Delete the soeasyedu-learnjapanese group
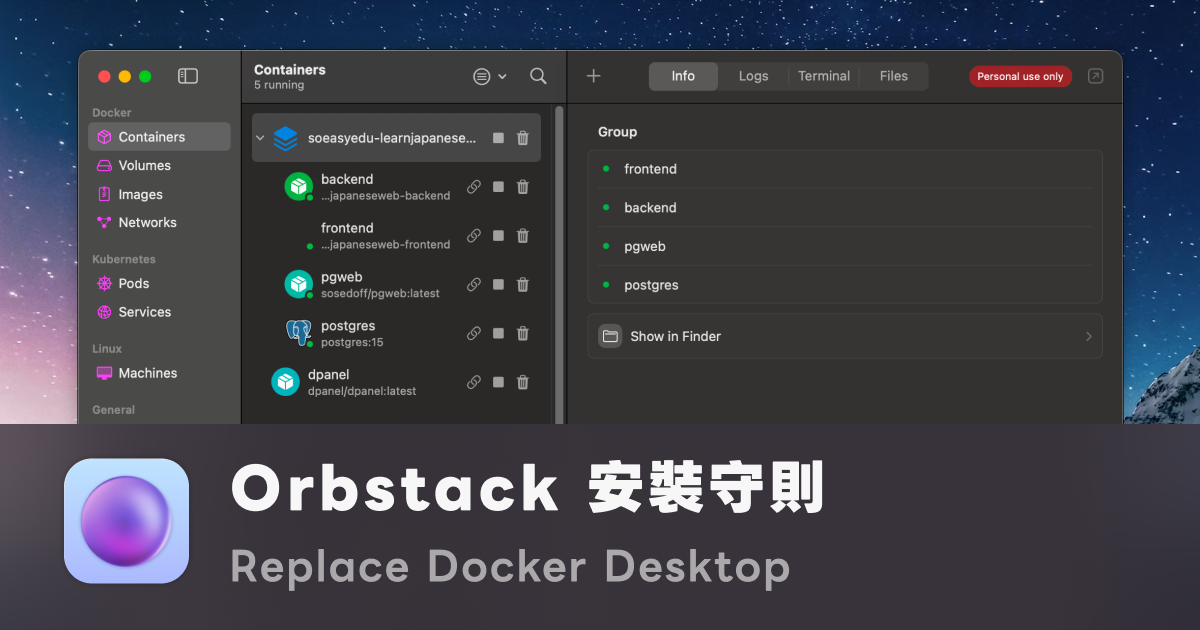The width and height of the screenshot is (1200, 630). pos(523,138)
